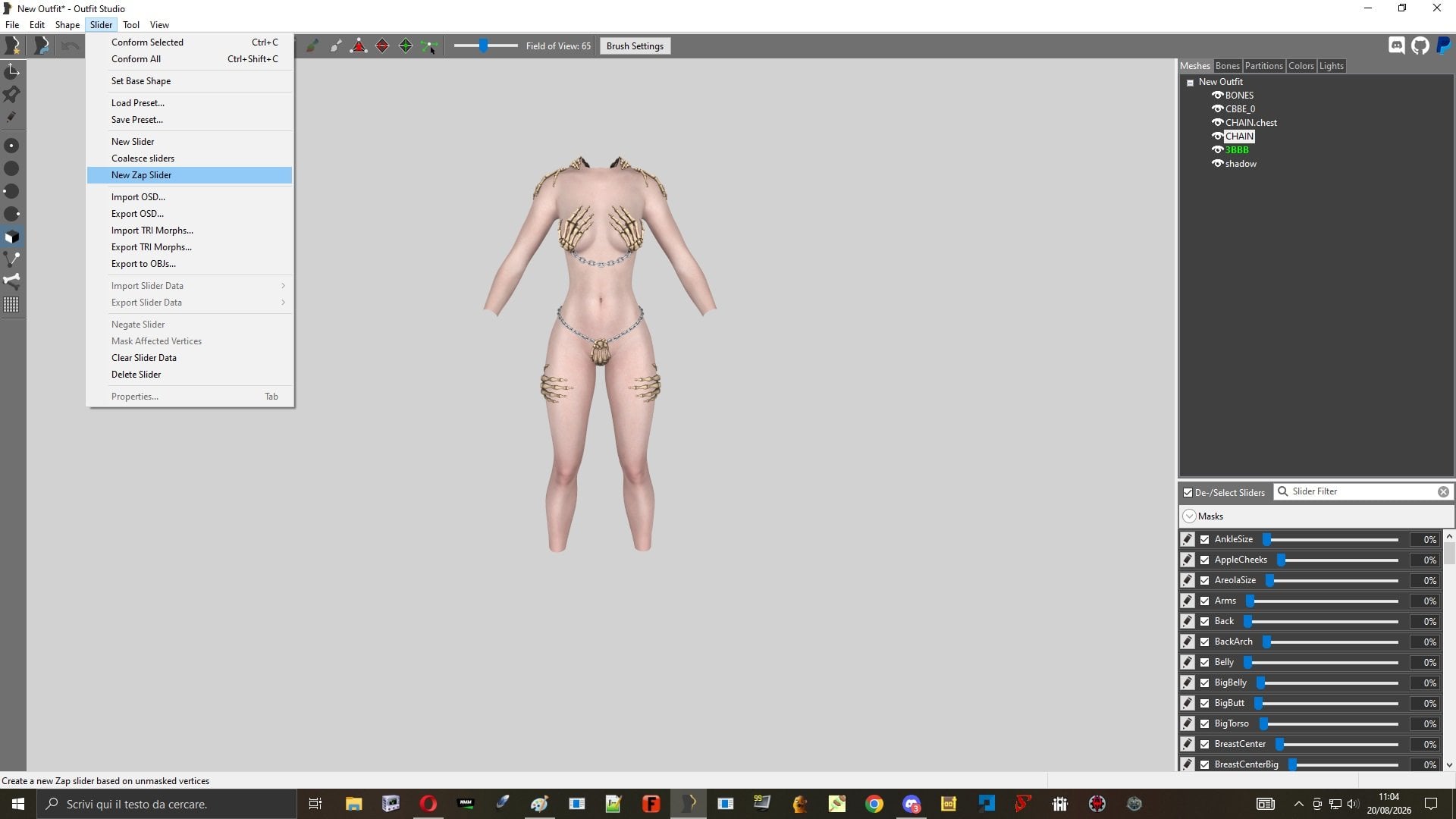The width and height of the screenshot is (1456, 819).
Task: Switch to the Partitions tab
Action: pyautogui.click(x=1263, y=66)
